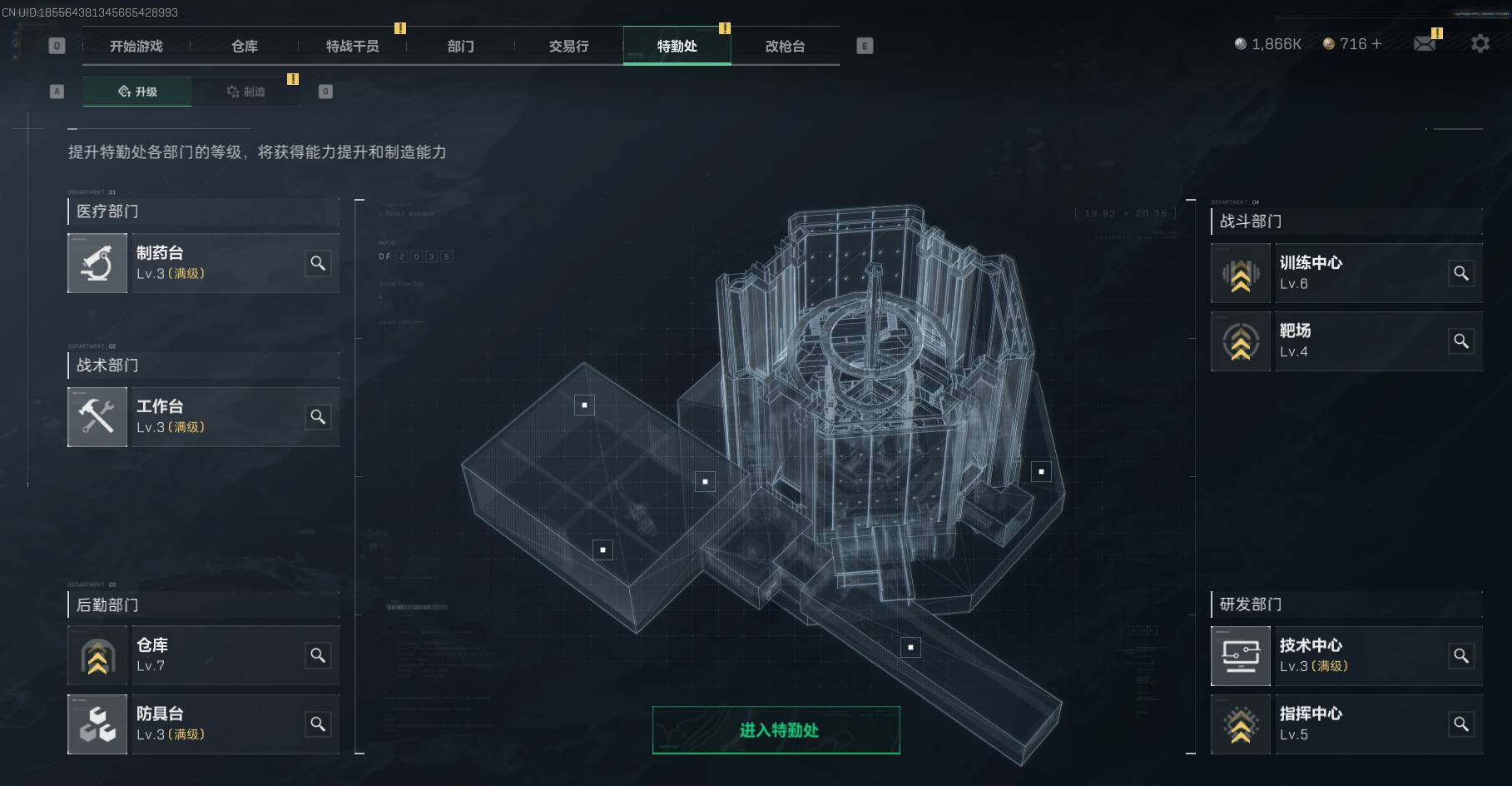1512x786 pixels.
Task: Click the 开始游戏 menu item
Action: click(136, 46)
